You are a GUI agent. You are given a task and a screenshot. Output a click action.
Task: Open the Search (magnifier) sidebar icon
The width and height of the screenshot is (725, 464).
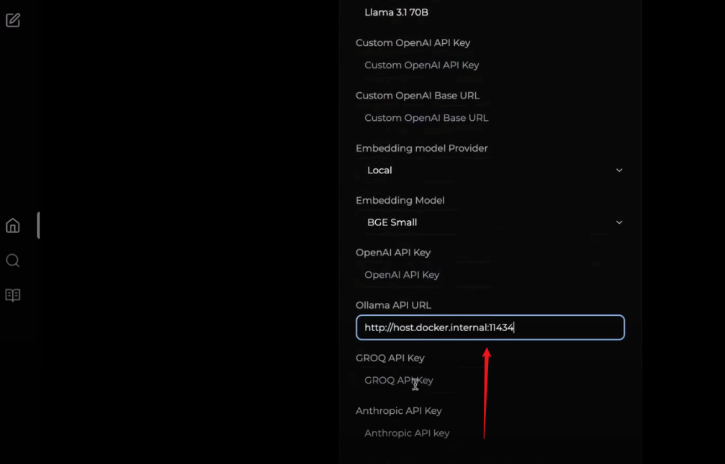tap(13, 261)
